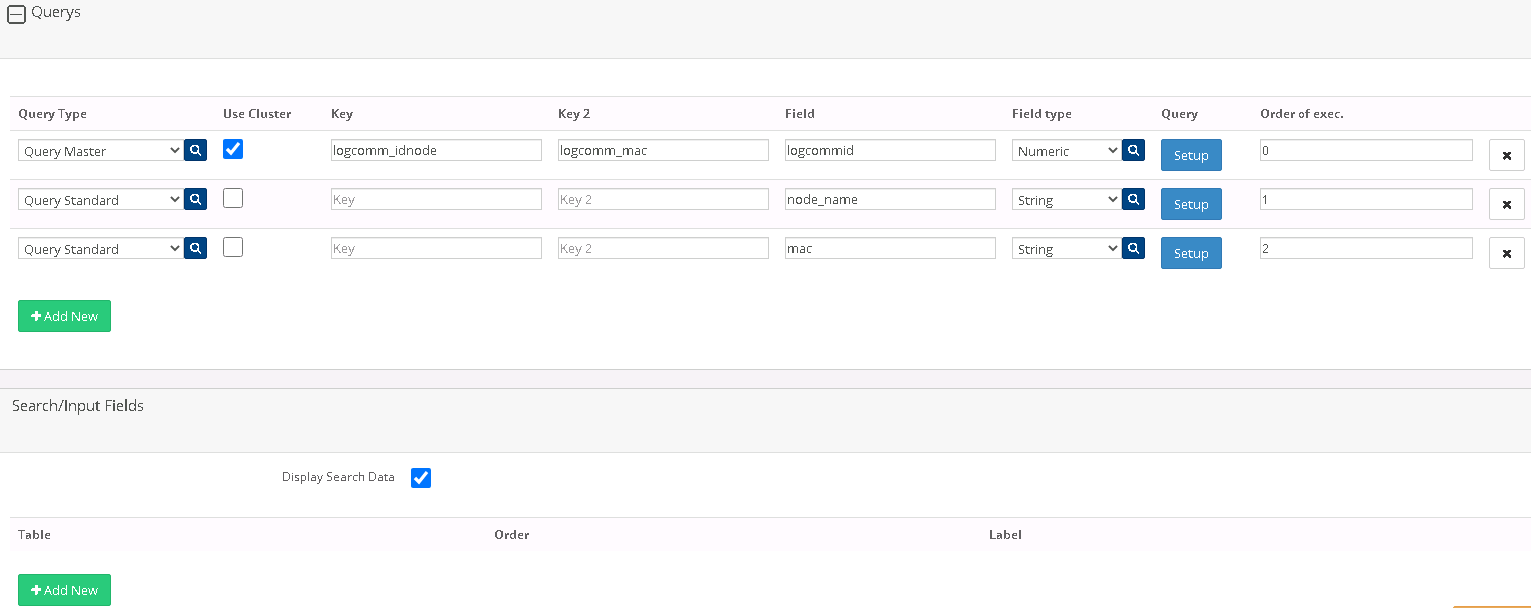Click search icon beside node_name String type
Viewport: 1531px width, 608px height.
(x=1133, y=199)
